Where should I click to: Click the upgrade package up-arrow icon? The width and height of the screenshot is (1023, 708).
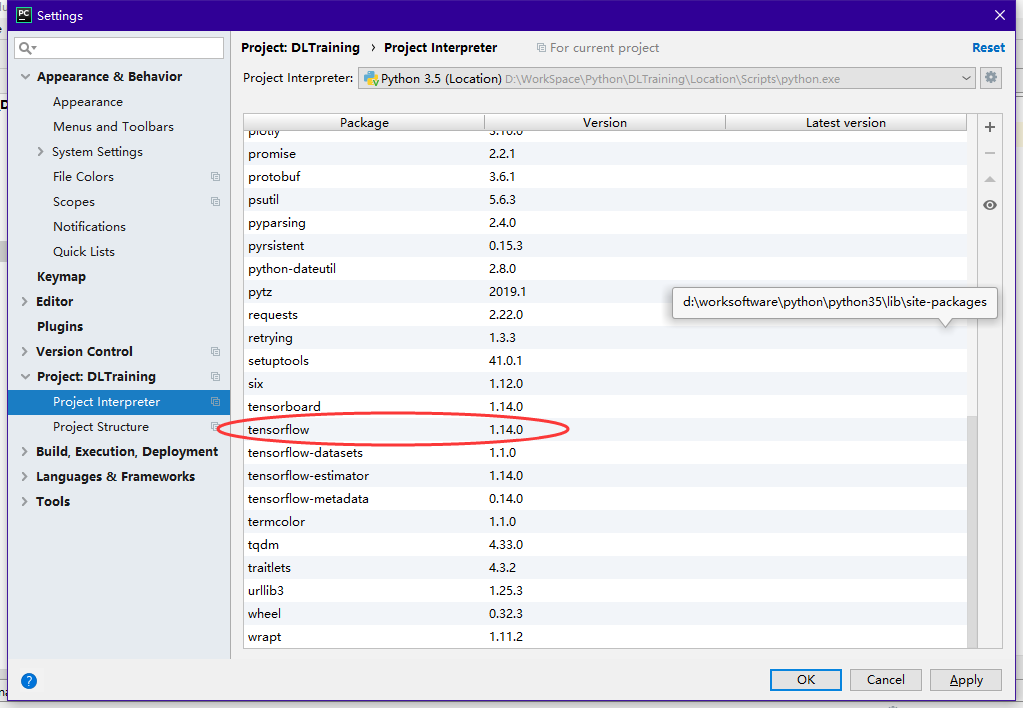pyautogui.click(x=990, y=179)
